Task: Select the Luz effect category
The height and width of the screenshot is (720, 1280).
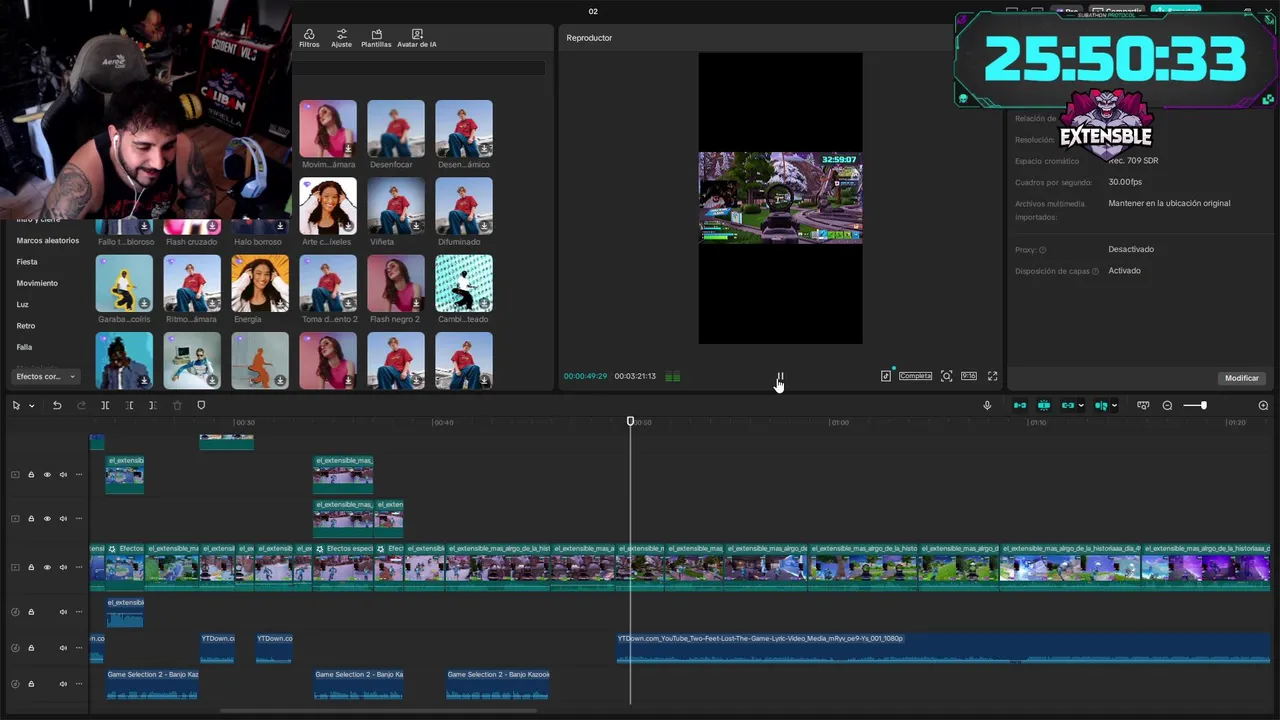Action: [x=22, y=304]
